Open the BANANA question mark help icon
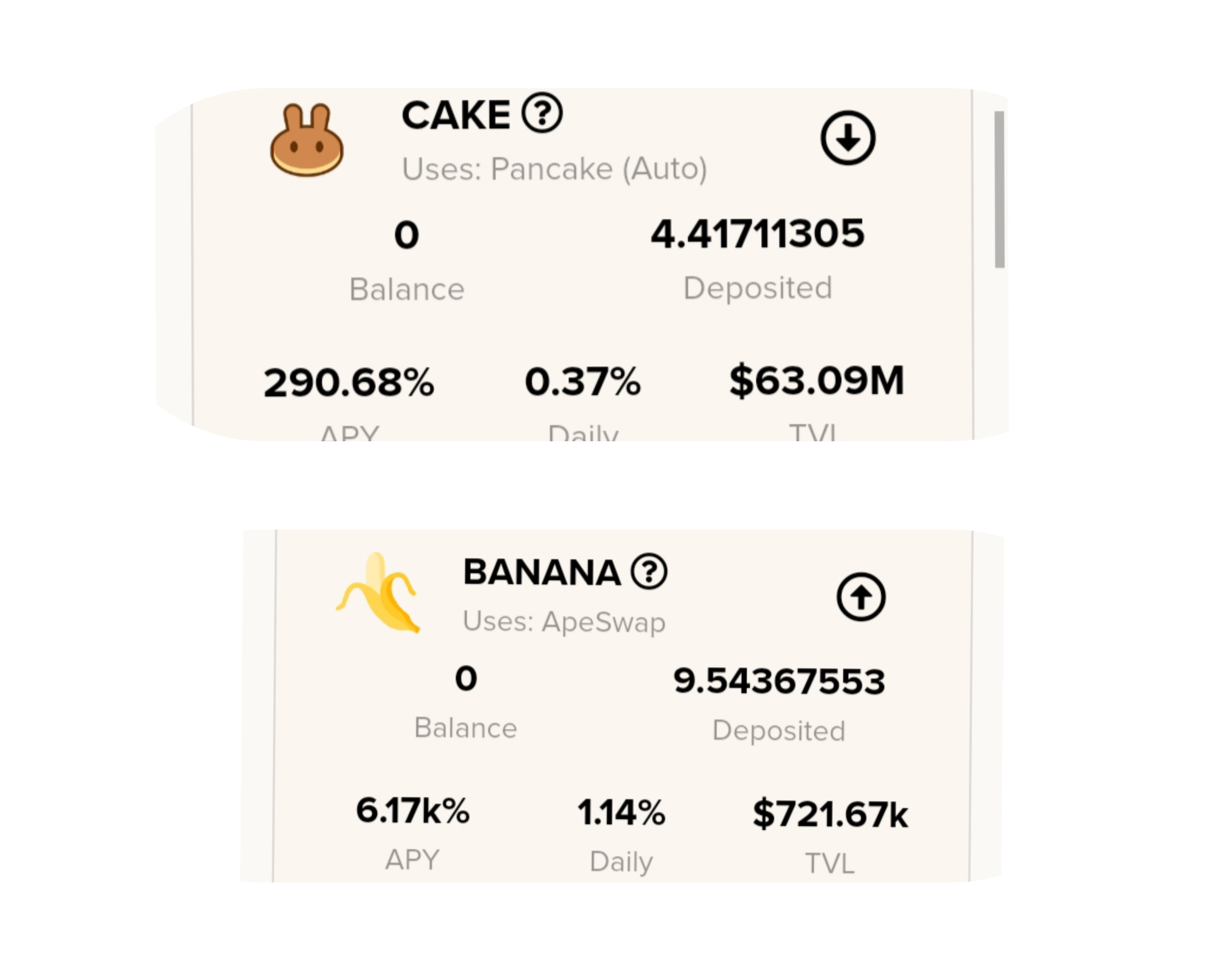The image size is (1225, 980). pos(649,571)
